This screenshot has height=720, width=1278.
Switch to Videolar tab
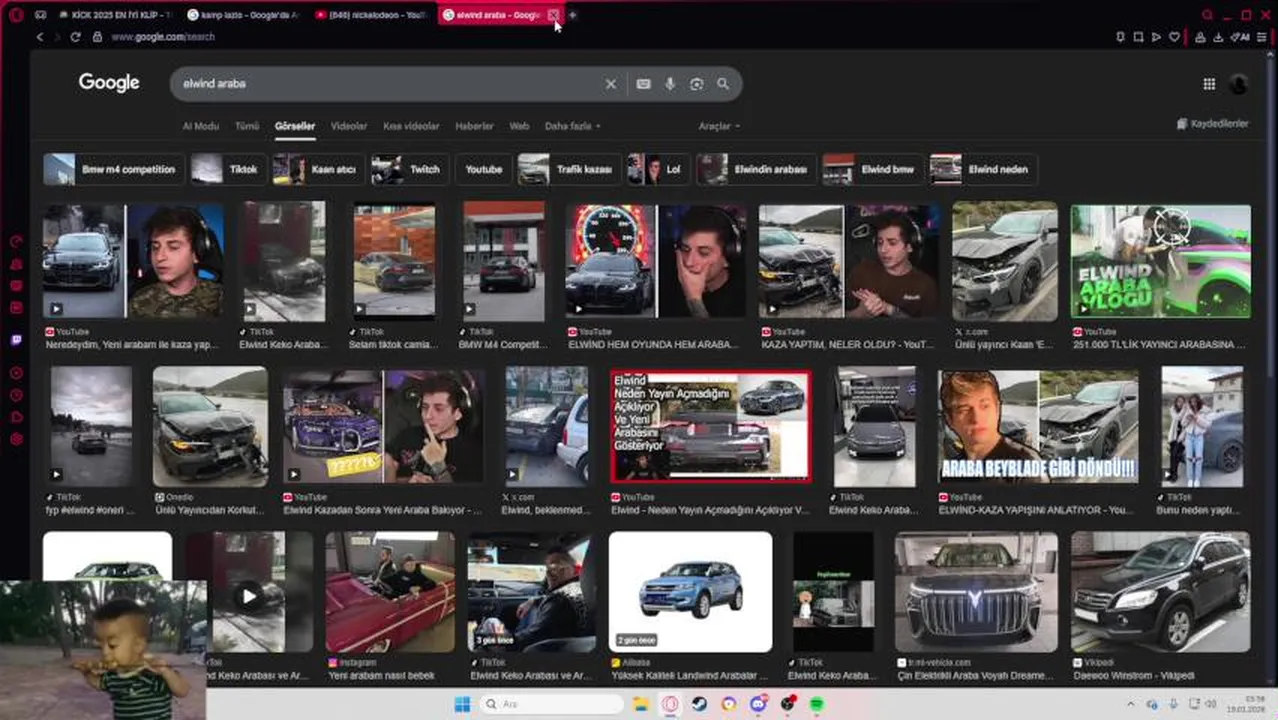pos(349,126)
